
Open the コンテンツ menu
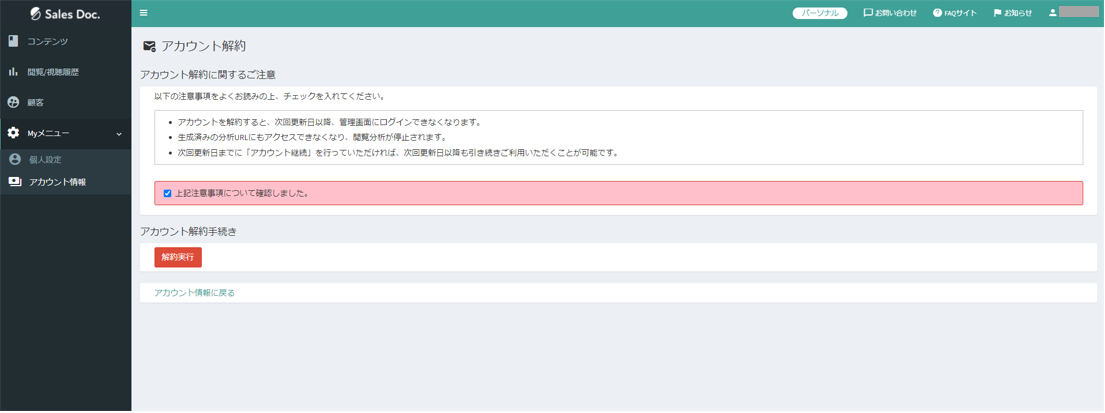coord(66,42)
